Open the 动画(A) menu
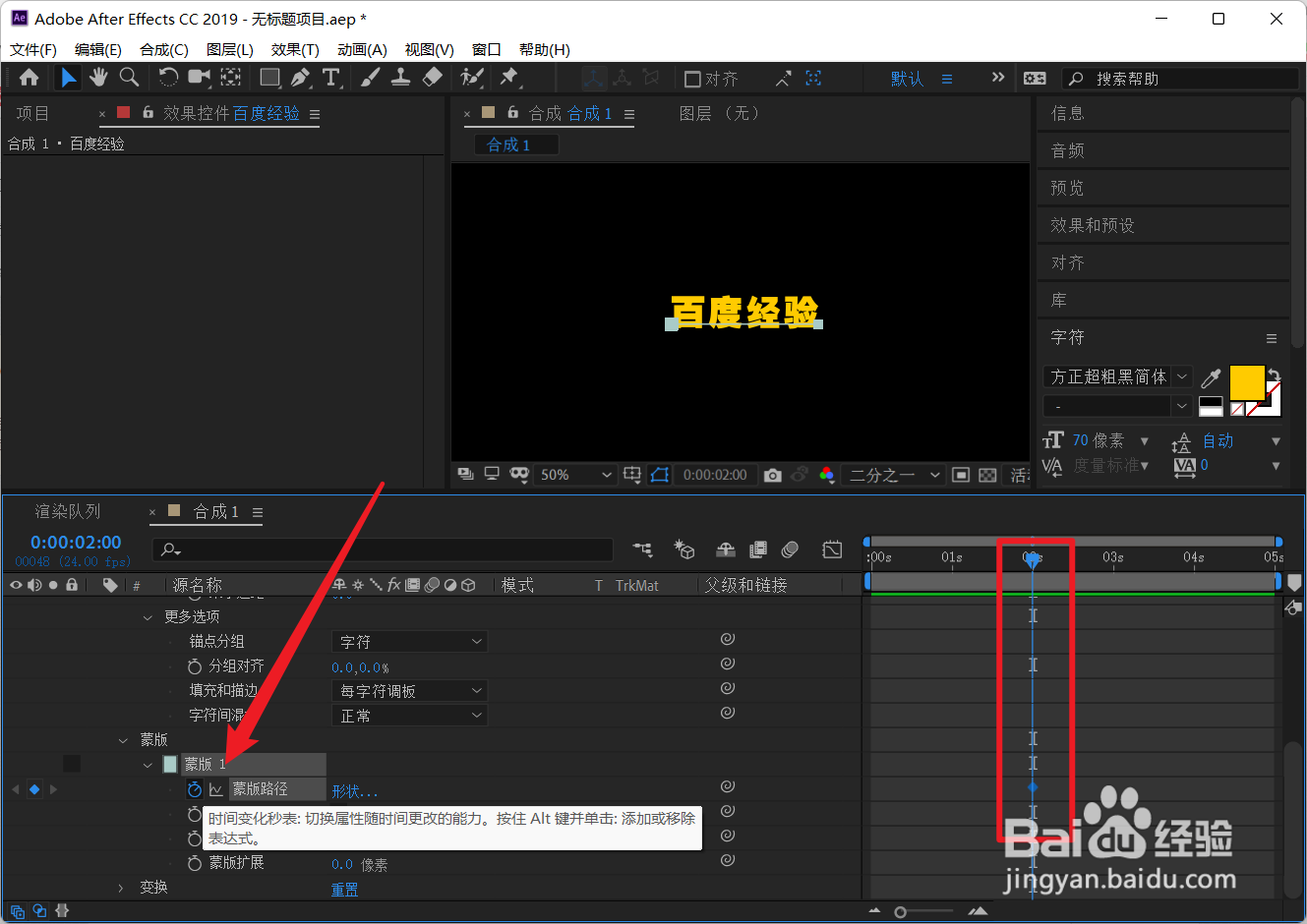 [x=362, y=50]
